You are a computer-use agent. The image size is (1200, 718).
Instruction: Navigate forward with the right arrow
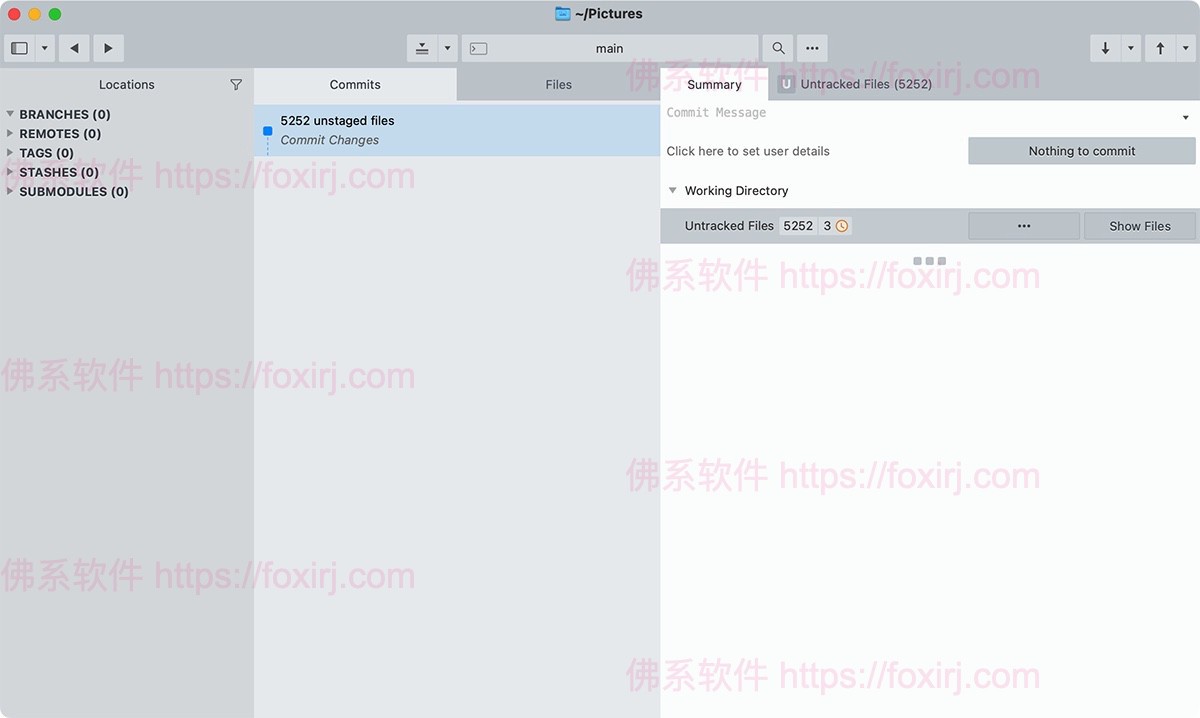107,48
